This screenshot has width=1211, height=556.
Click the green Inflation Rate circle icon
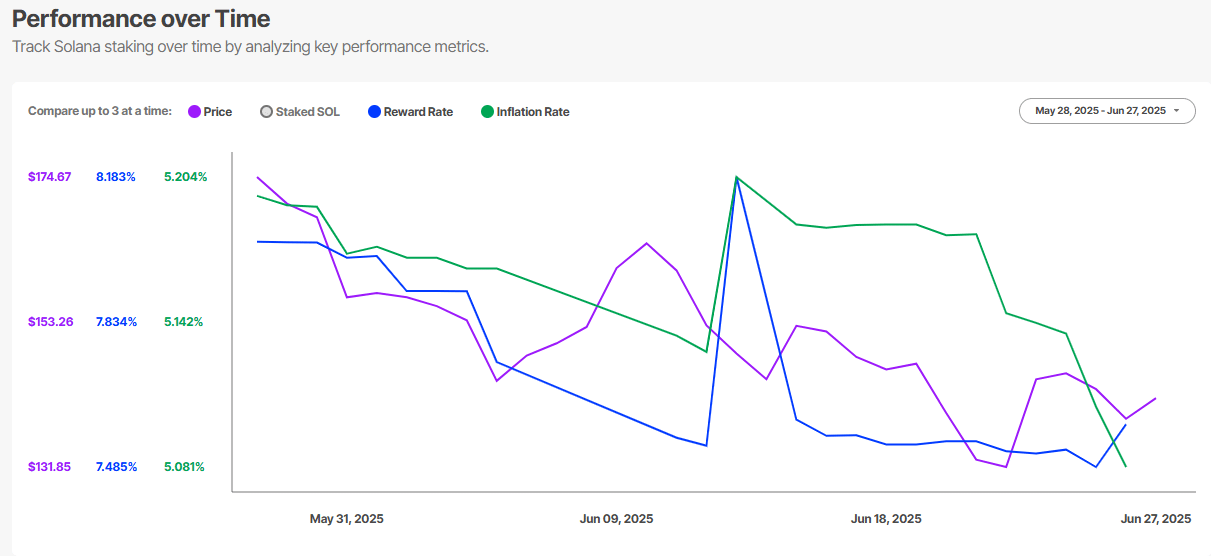click(x=487, y=112)
